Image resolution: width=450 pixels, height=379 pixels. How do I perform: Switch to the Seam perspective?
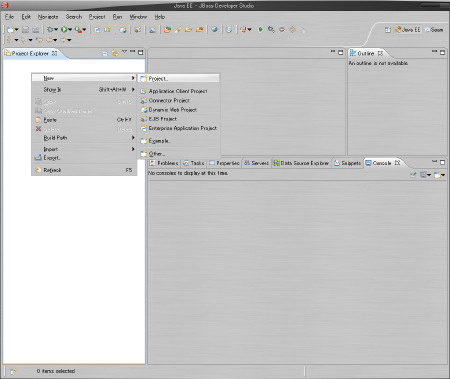click(434, 30)
